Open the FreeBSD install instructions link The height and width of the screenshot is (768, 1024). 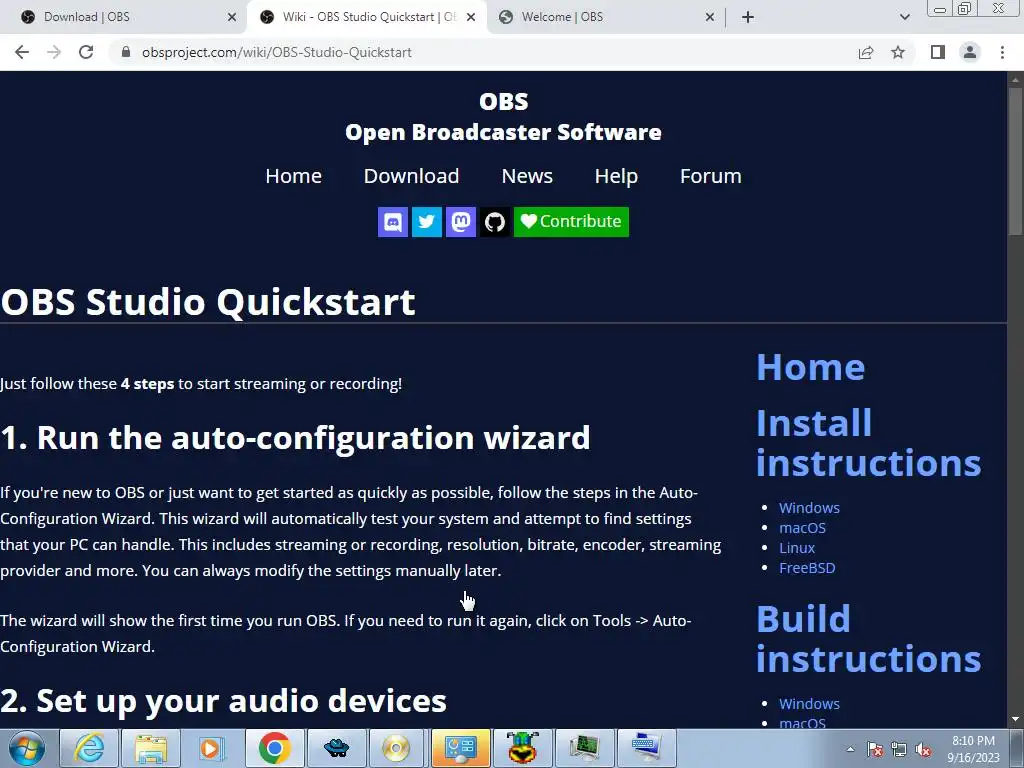pos(807,568)
